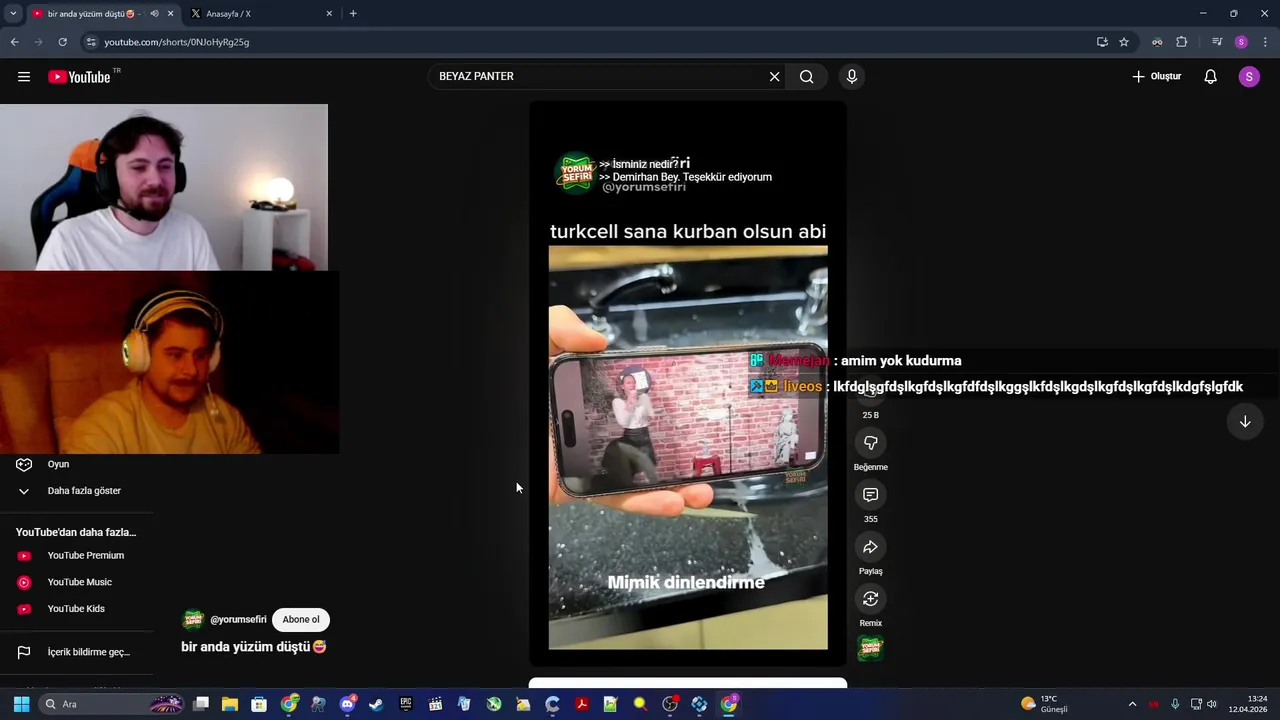
Task: Open File Explorer from the taskbar
Action: [x=230, y=704]
